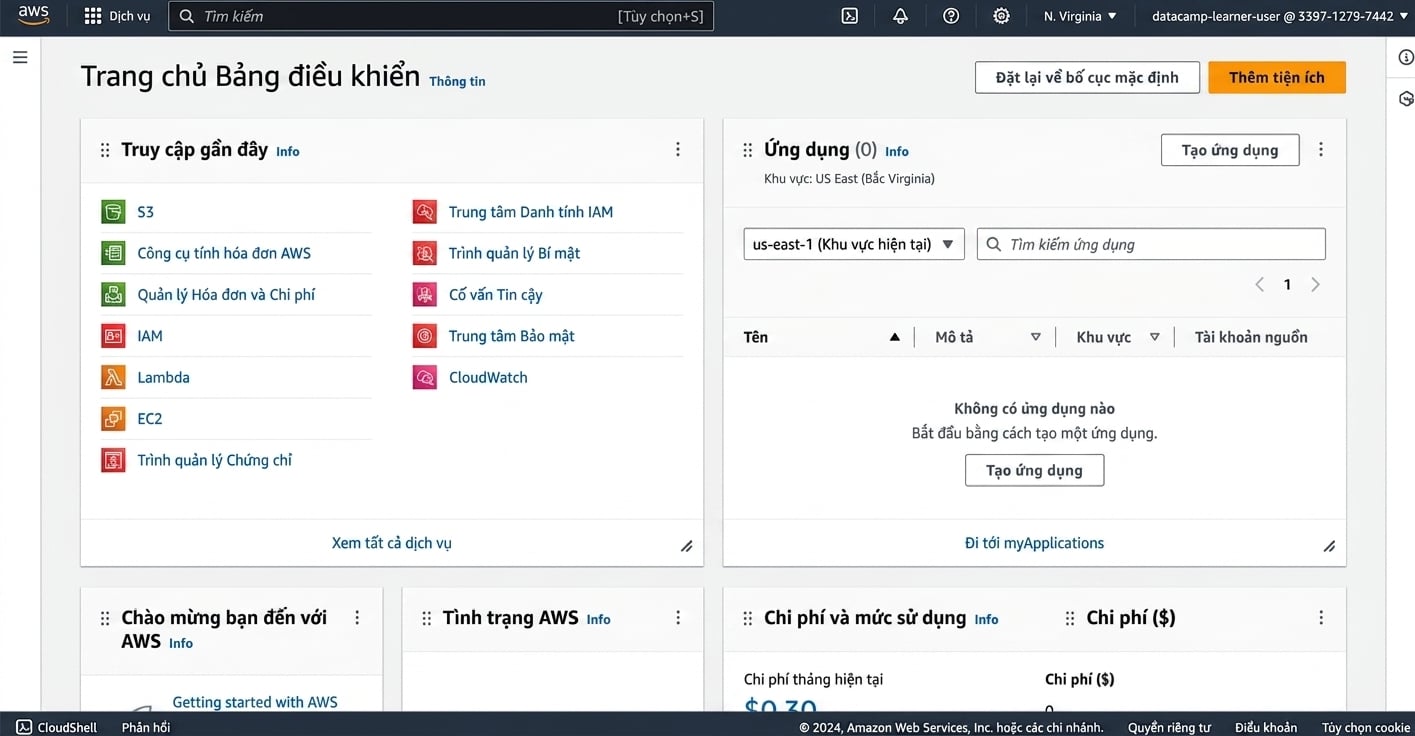Grab the Truy cập gần đây drag handle
This screenshot has height=736, width=1415.
105,150
